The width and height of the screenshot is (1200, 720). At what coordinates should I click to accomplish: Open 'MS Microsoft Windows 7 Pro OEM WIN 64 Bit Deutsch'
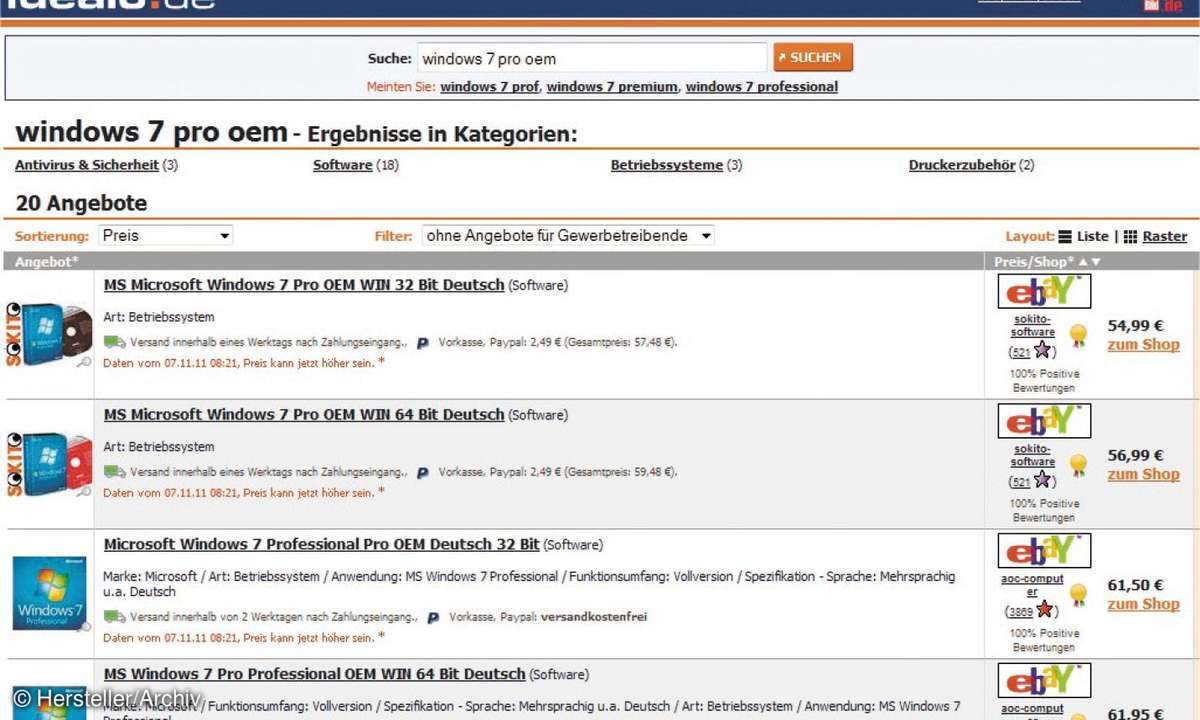click(x=304, y=415)
